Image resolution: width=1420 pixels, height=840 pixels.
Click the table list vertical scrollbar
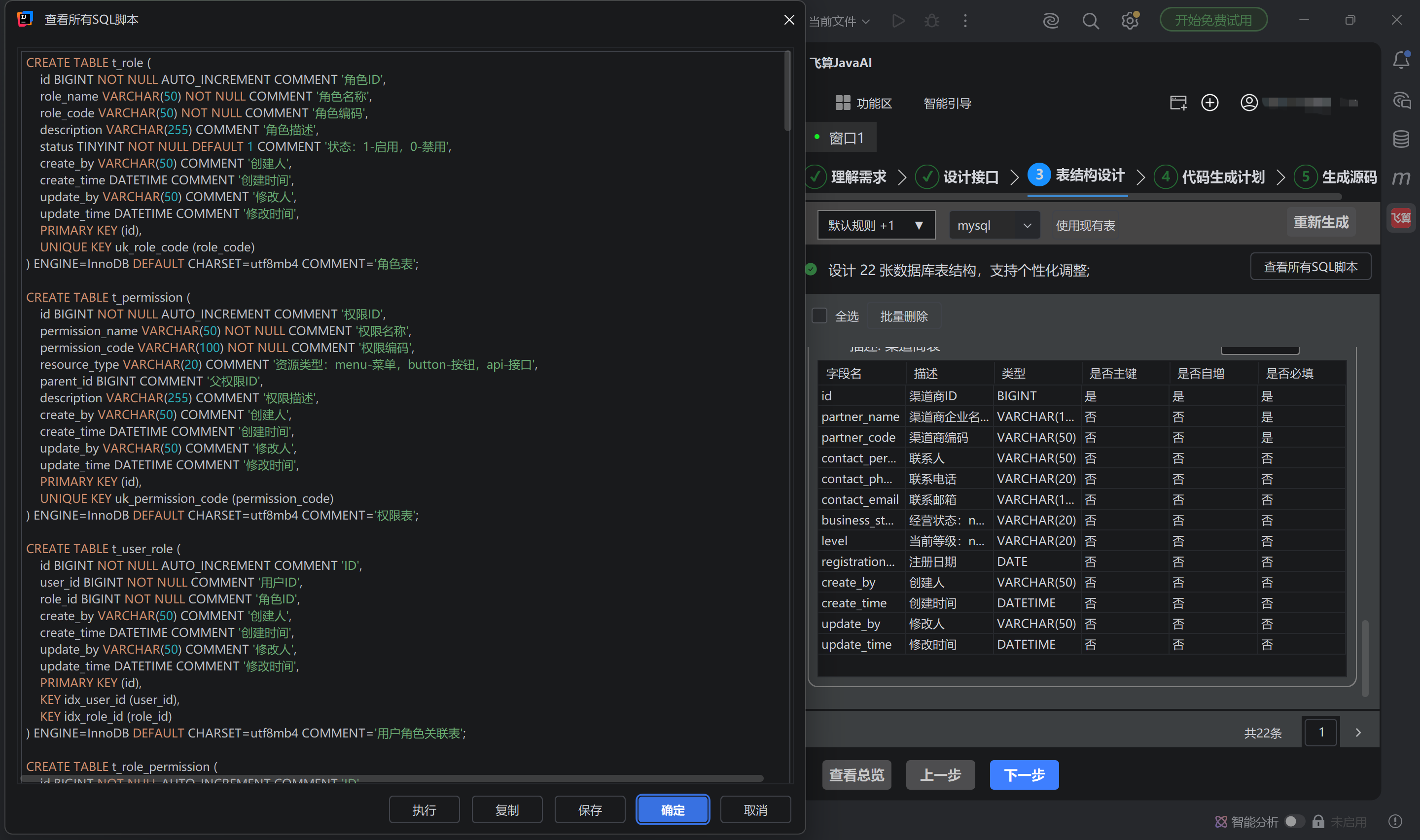(1365, 659)
